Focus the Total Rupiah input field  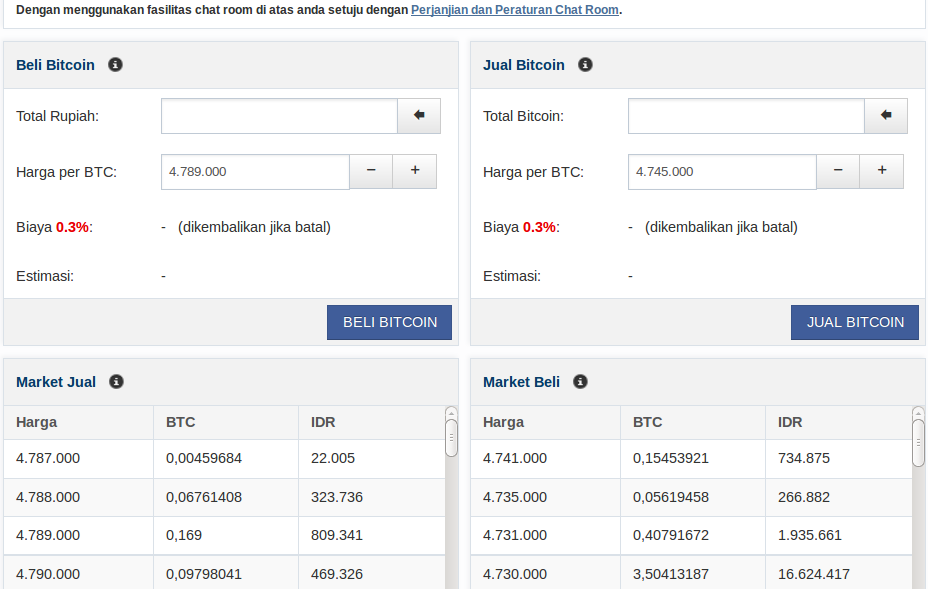[279, 116]
